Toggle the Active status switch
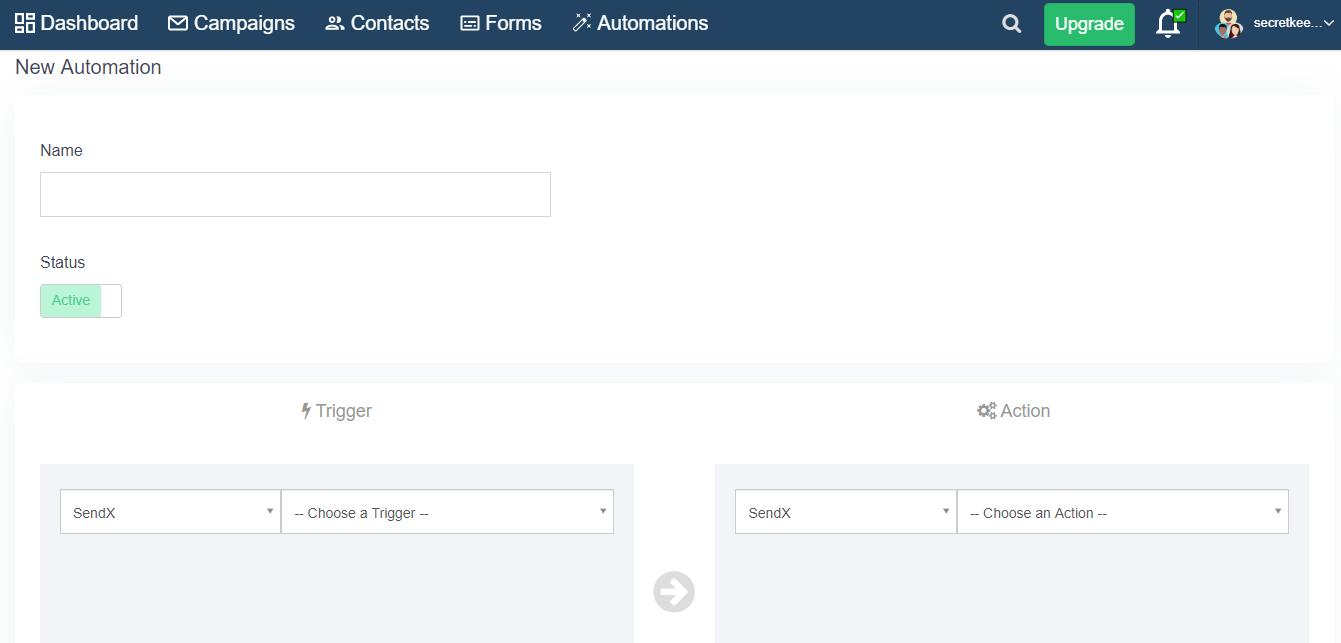The width and height of the screenshot is (1341, 643). [81, 301]
